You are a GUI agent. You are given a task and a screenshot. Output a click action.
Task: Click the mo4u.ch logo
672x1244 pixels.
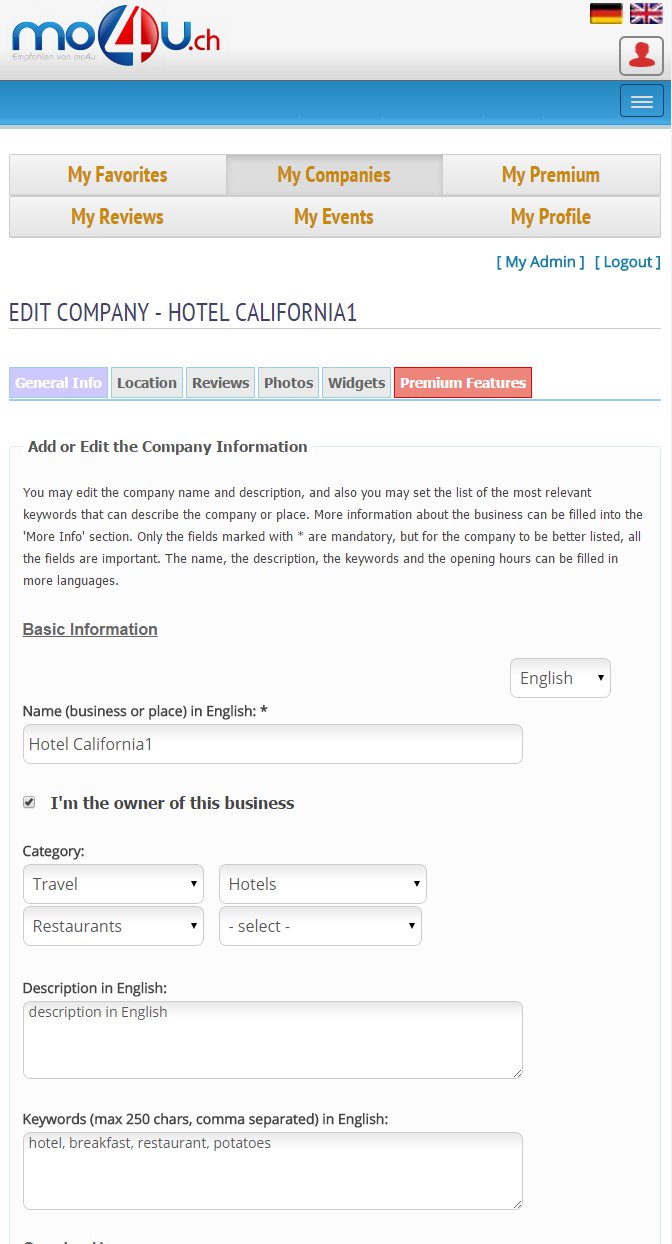[x=116, y=38]
